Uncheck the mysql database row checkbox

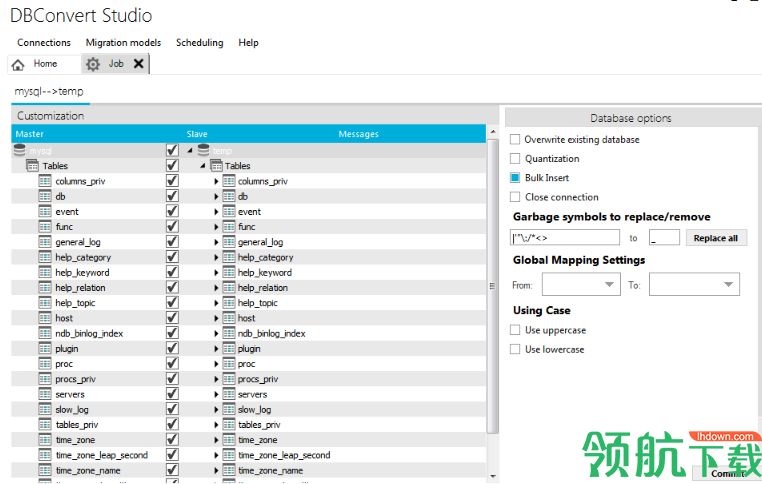click(172, 150)
